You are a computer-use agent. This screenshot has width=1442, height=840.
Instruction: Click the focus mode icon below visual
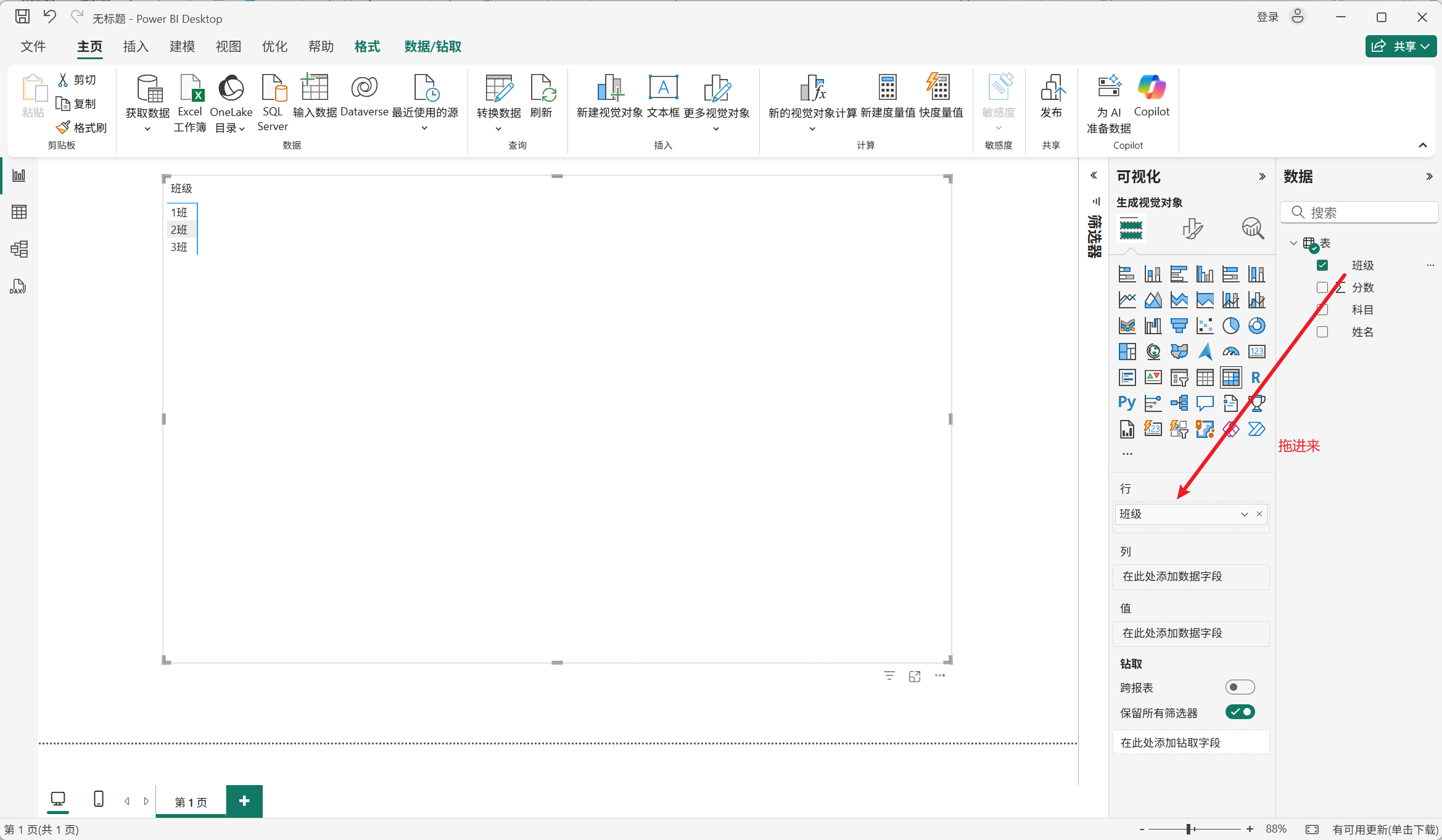pyautogui.click(x=915, y=677)
